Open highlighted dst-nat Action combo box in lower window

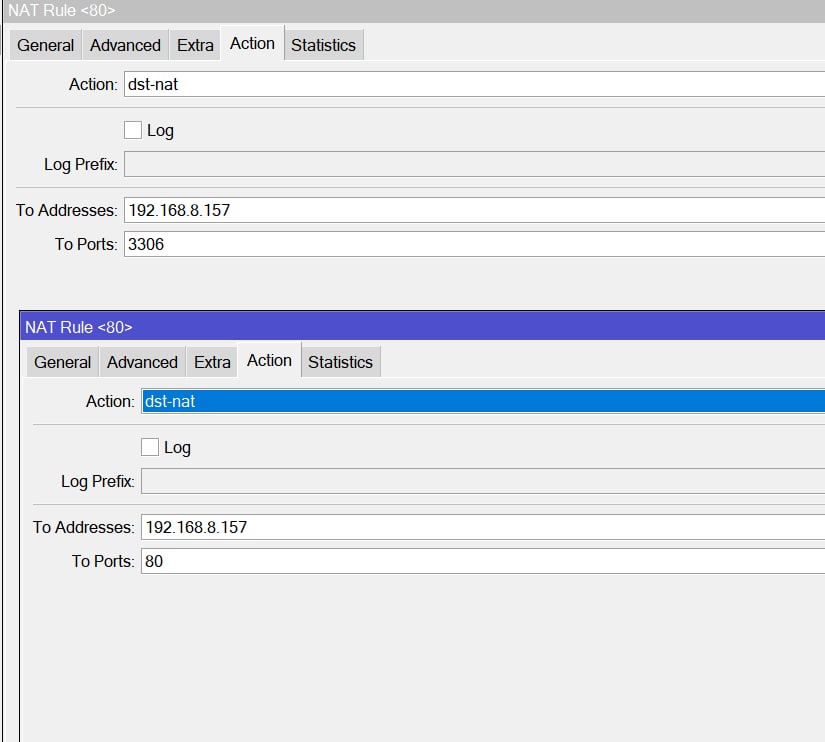pos(483,401)
